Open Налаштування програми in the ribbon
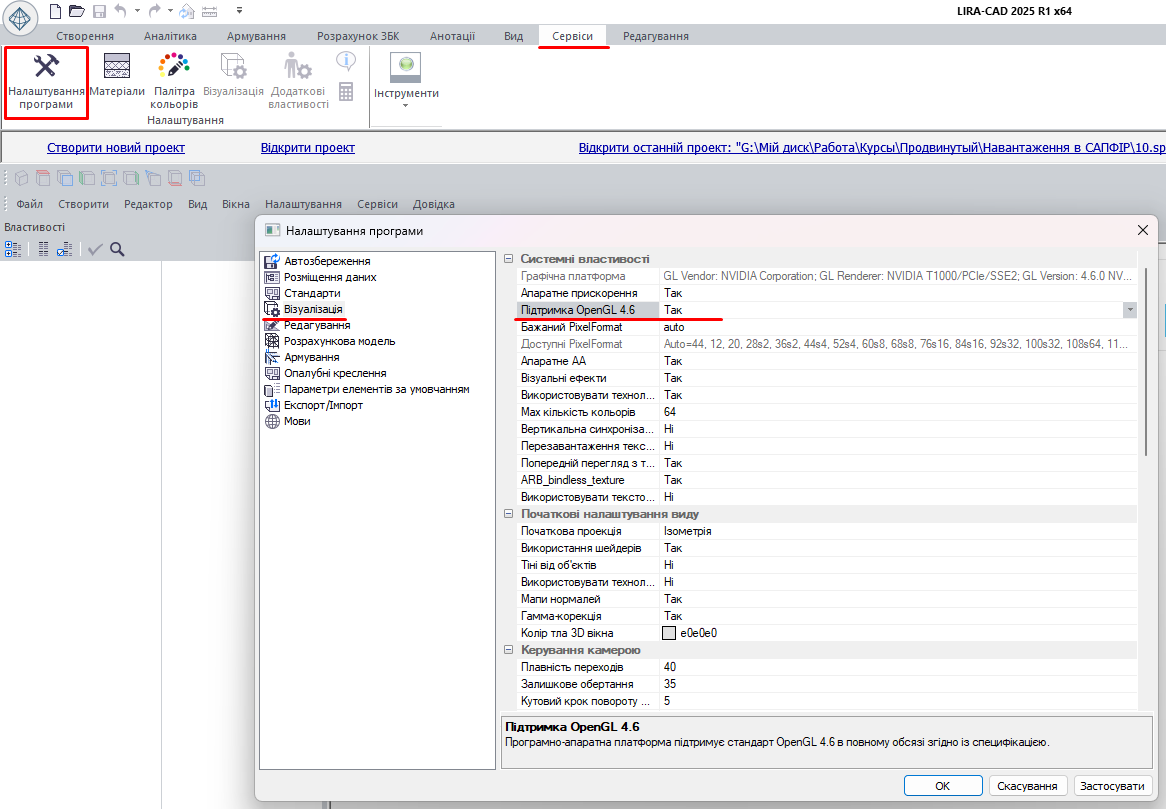Screen dimensions: 1166x809 point(46,82)
